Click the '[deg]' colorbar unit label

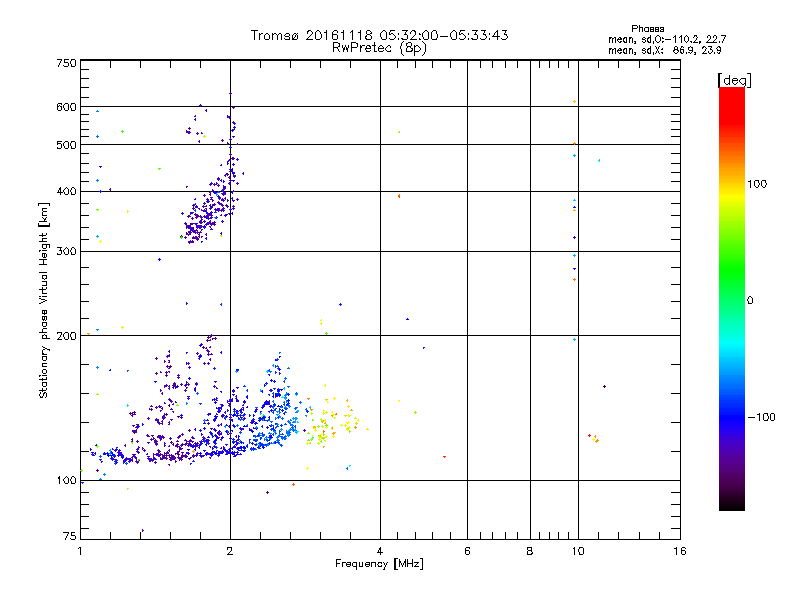tap(734, 80)
